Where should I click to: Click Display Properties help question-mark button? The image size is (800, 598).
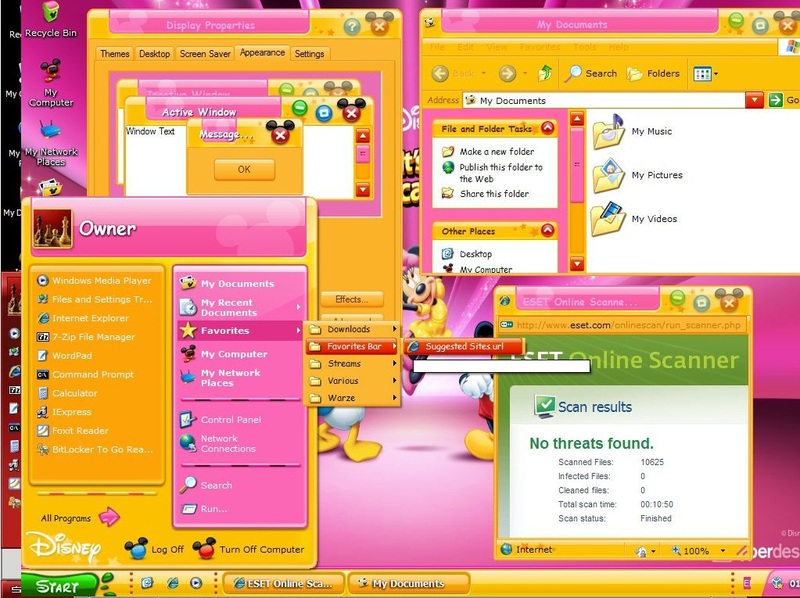click(x=352, y=26)
